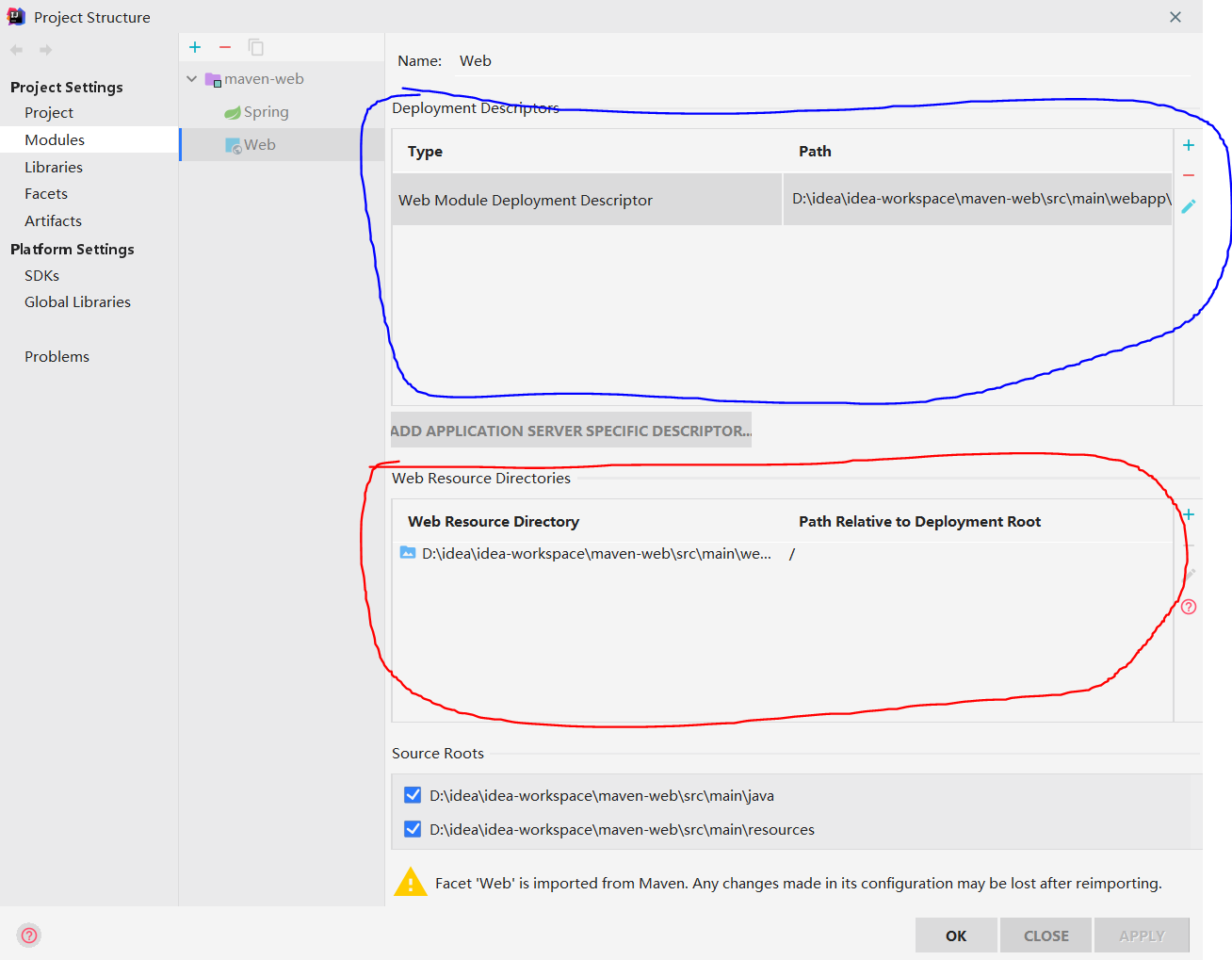
Task: Open help via bottom-left question icon
Action: [29, 936]
